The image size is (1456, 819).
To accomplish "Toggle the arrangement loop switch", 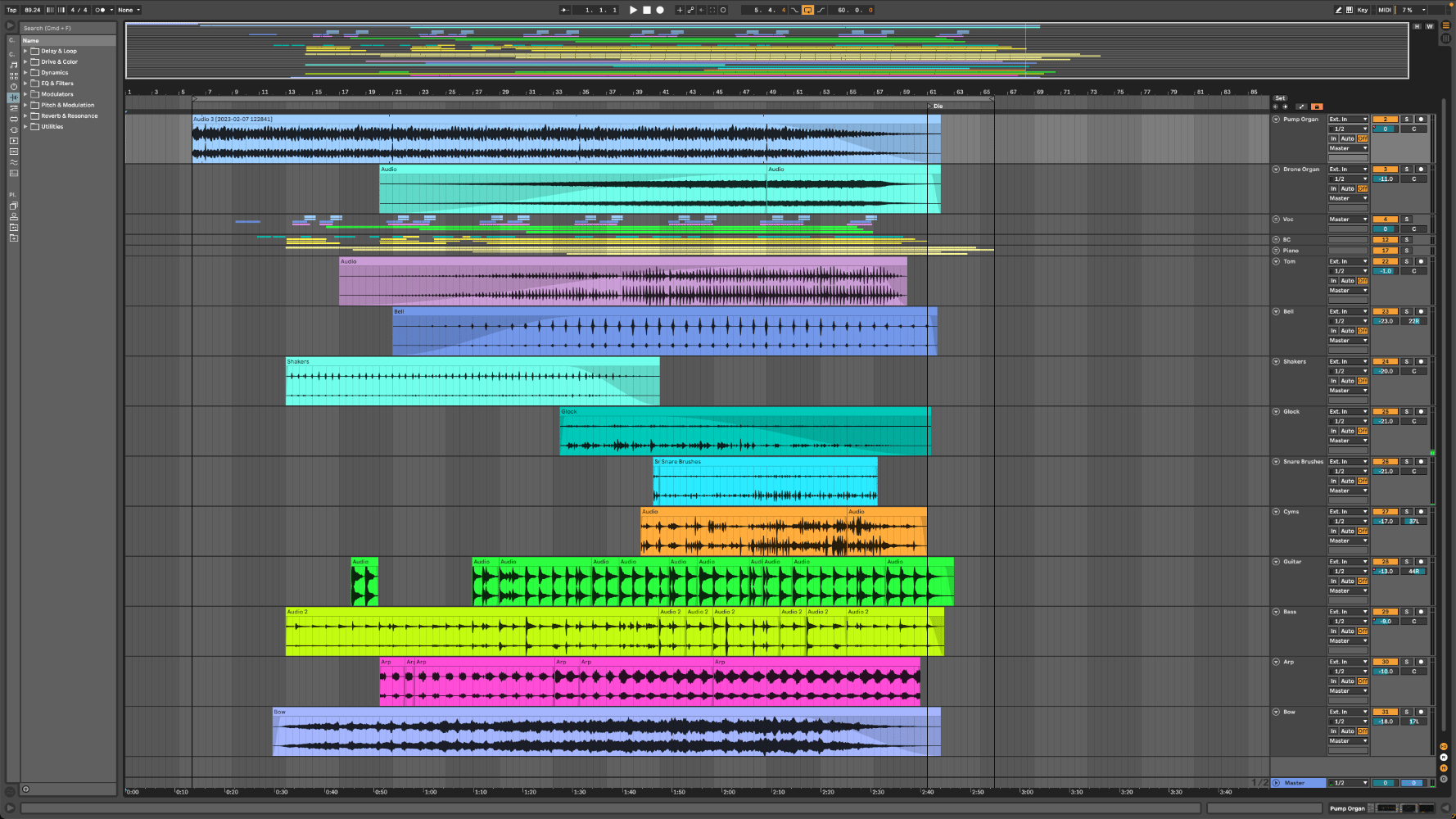I will click(x=807, y=10).
